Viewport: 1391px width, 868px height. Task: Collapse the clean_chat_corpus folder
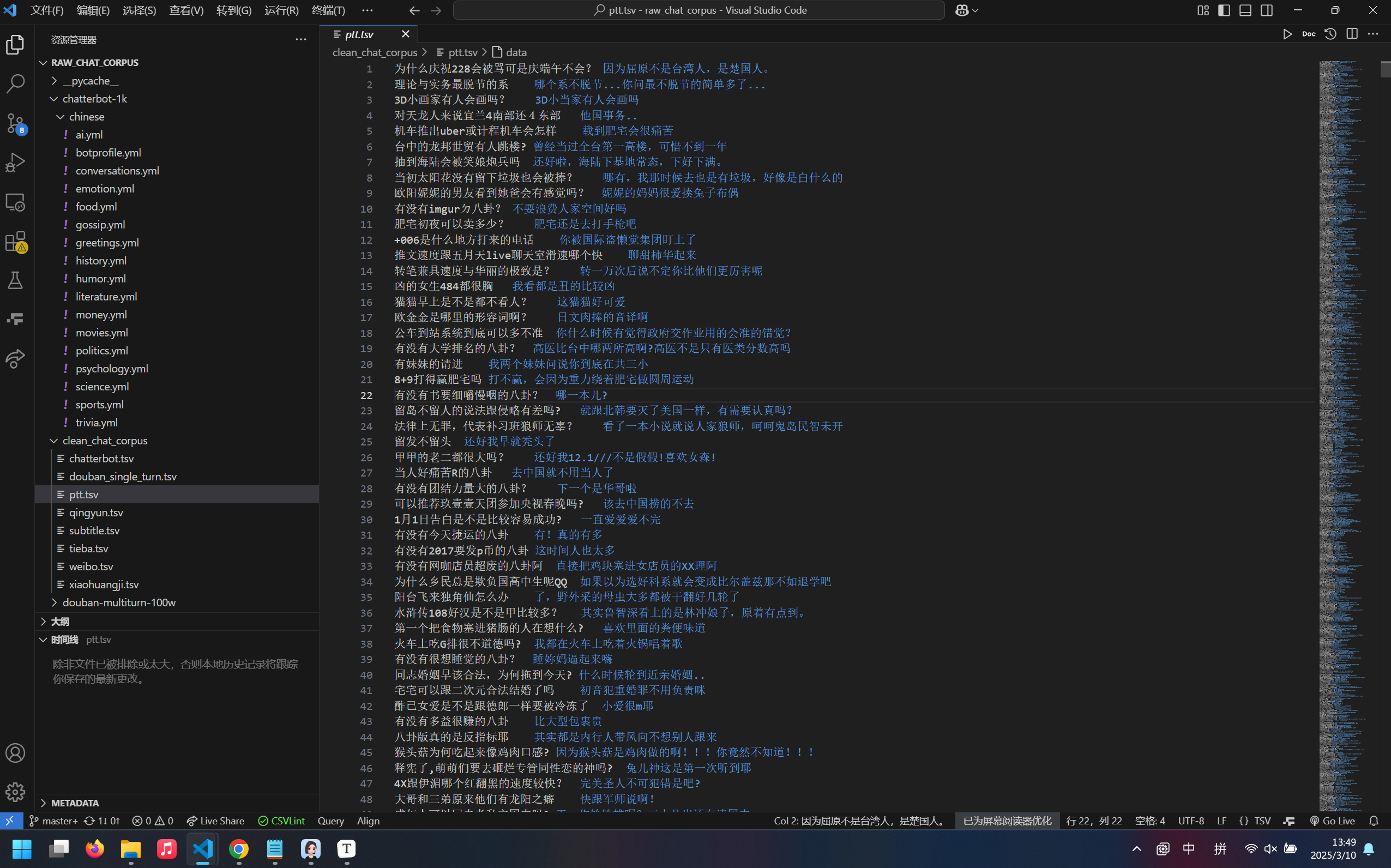click(x=55, y=441)
